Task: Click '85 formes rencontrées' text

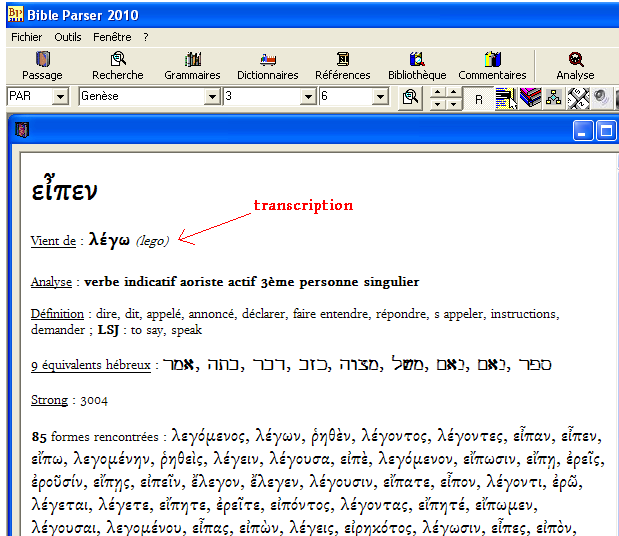Action: (x=95, y=437)
